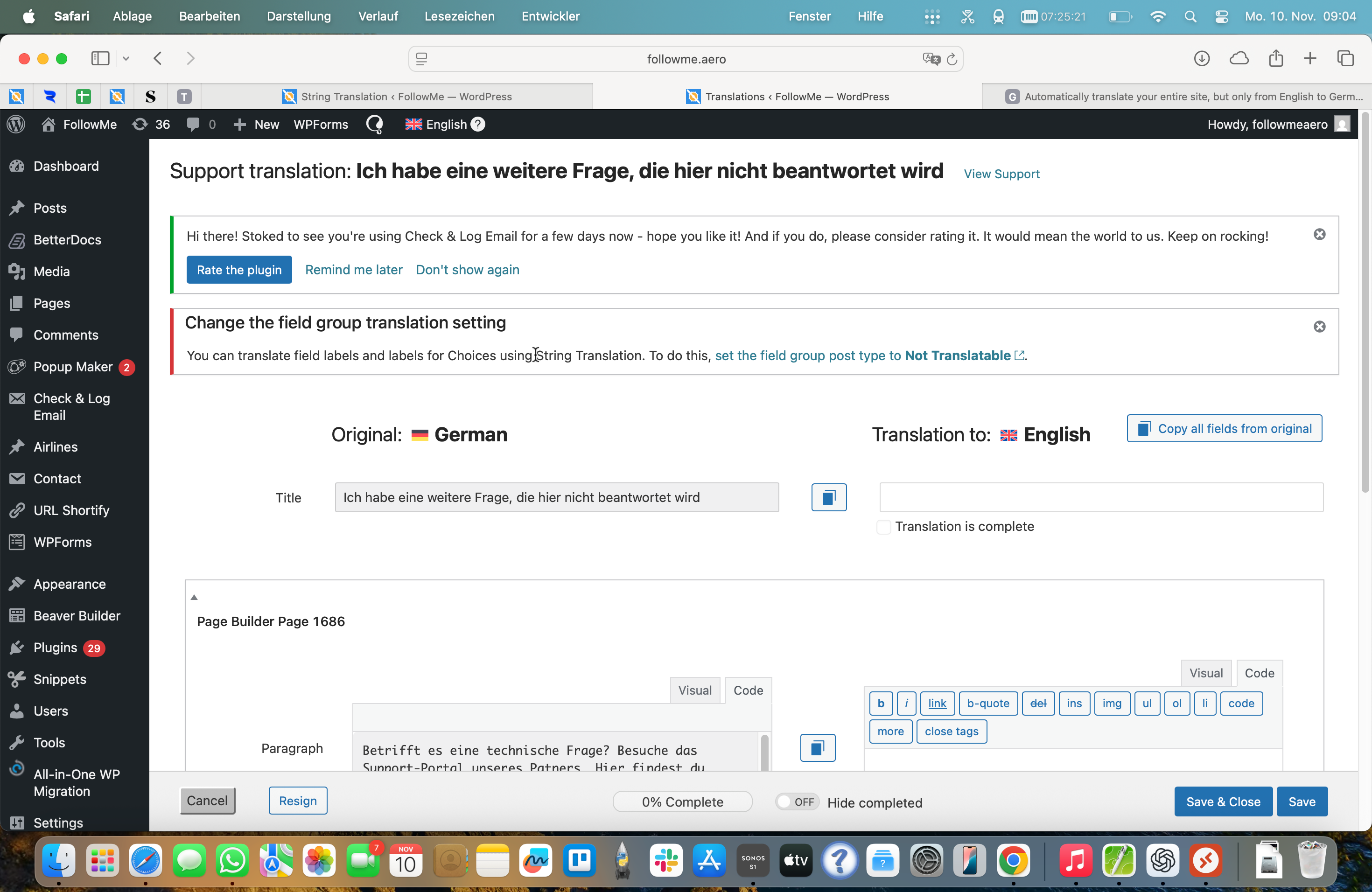
Task: Copy the Title field from original
Action: [x=828, y=497]
